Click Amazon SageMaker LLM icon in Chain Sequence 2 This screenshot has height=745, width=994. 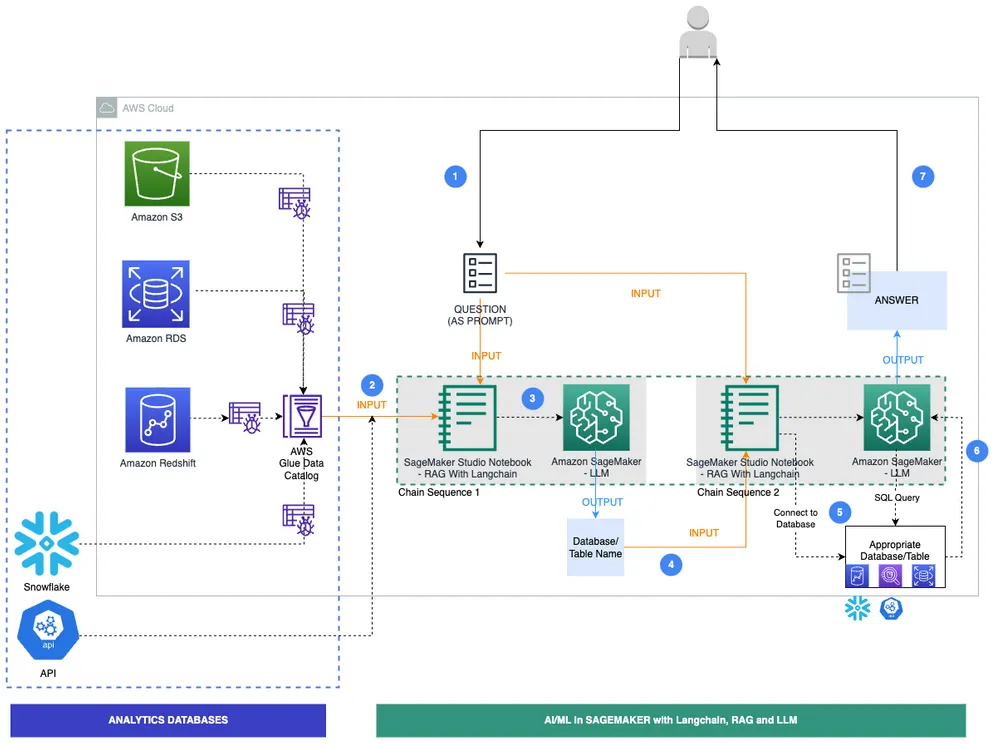896,418
